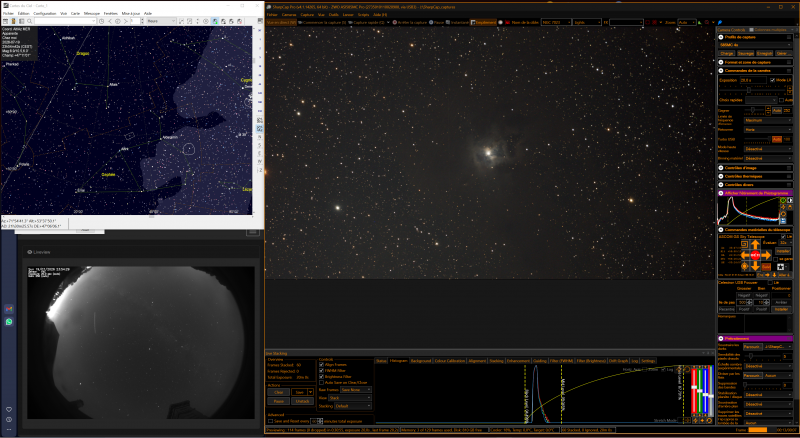Open Stacking Default dropdown
The image size is (800, 438).
(353, 406)
